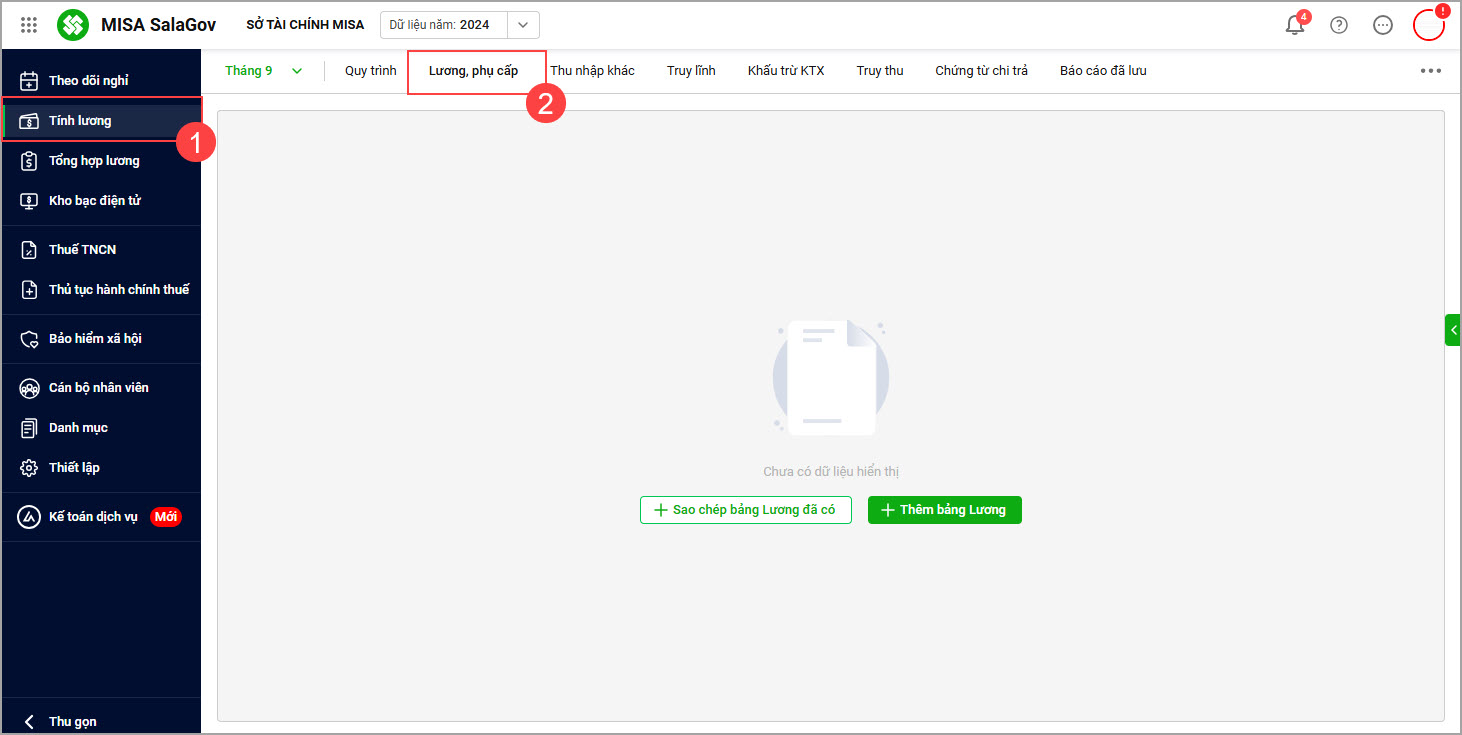Viewport: 1462px width, 735px height.
Task: Open the notifications bell
Action: tap(1295, 25)
